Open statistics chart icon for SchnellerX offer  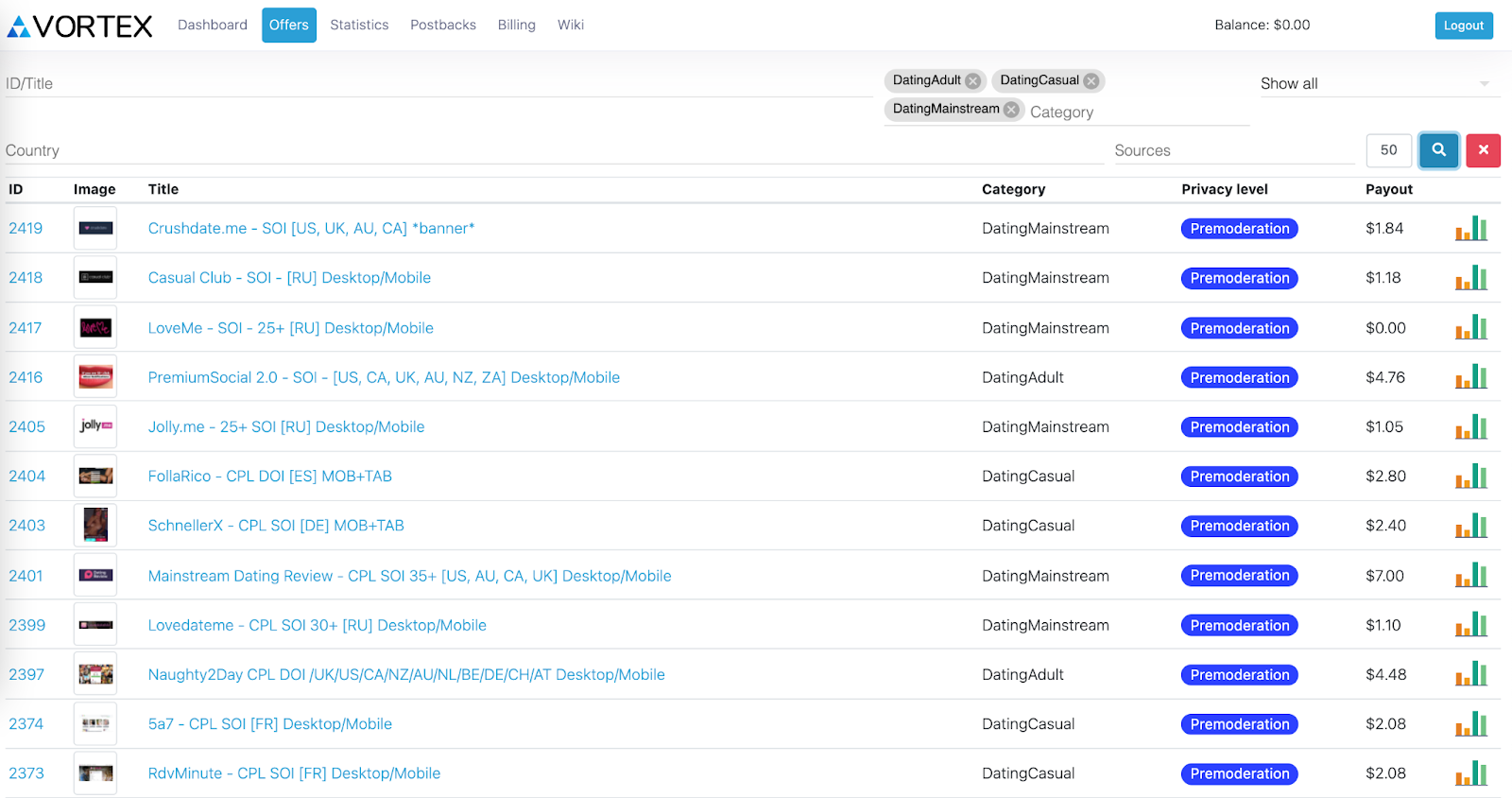pyautogui.click(x=1471, y=526)
